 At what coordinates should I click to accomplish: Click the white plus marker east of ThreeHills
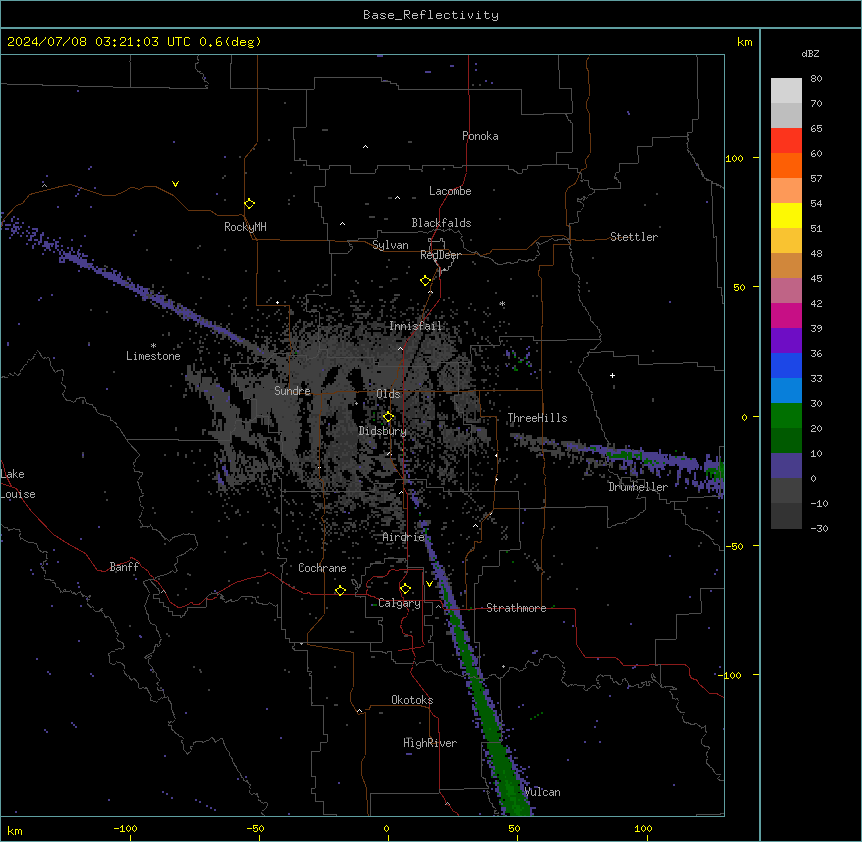click(612, 375)
